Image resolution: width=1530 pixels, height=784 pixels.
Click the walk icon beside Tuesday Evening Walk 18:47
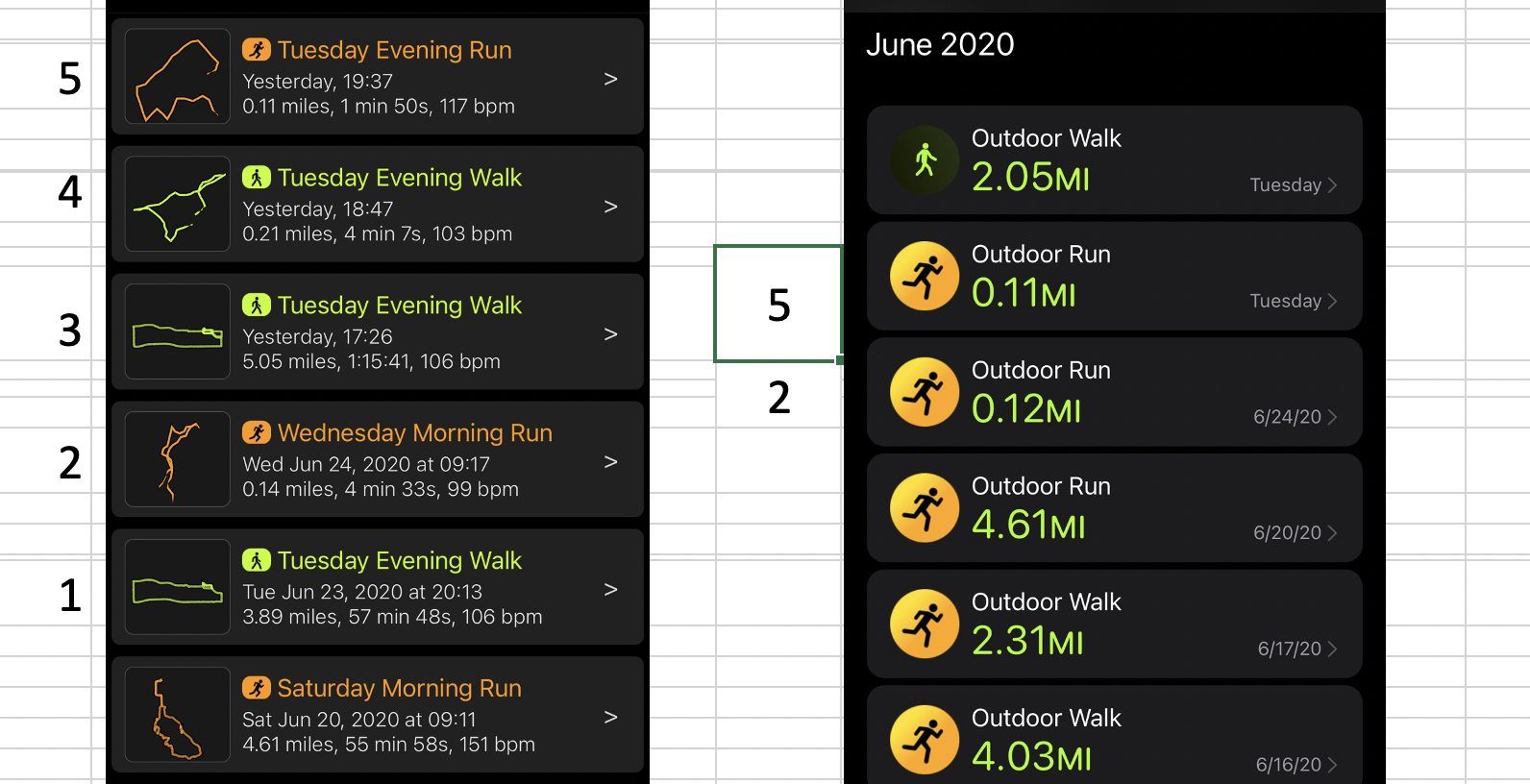pyautogui.click(x=256, y=178)
